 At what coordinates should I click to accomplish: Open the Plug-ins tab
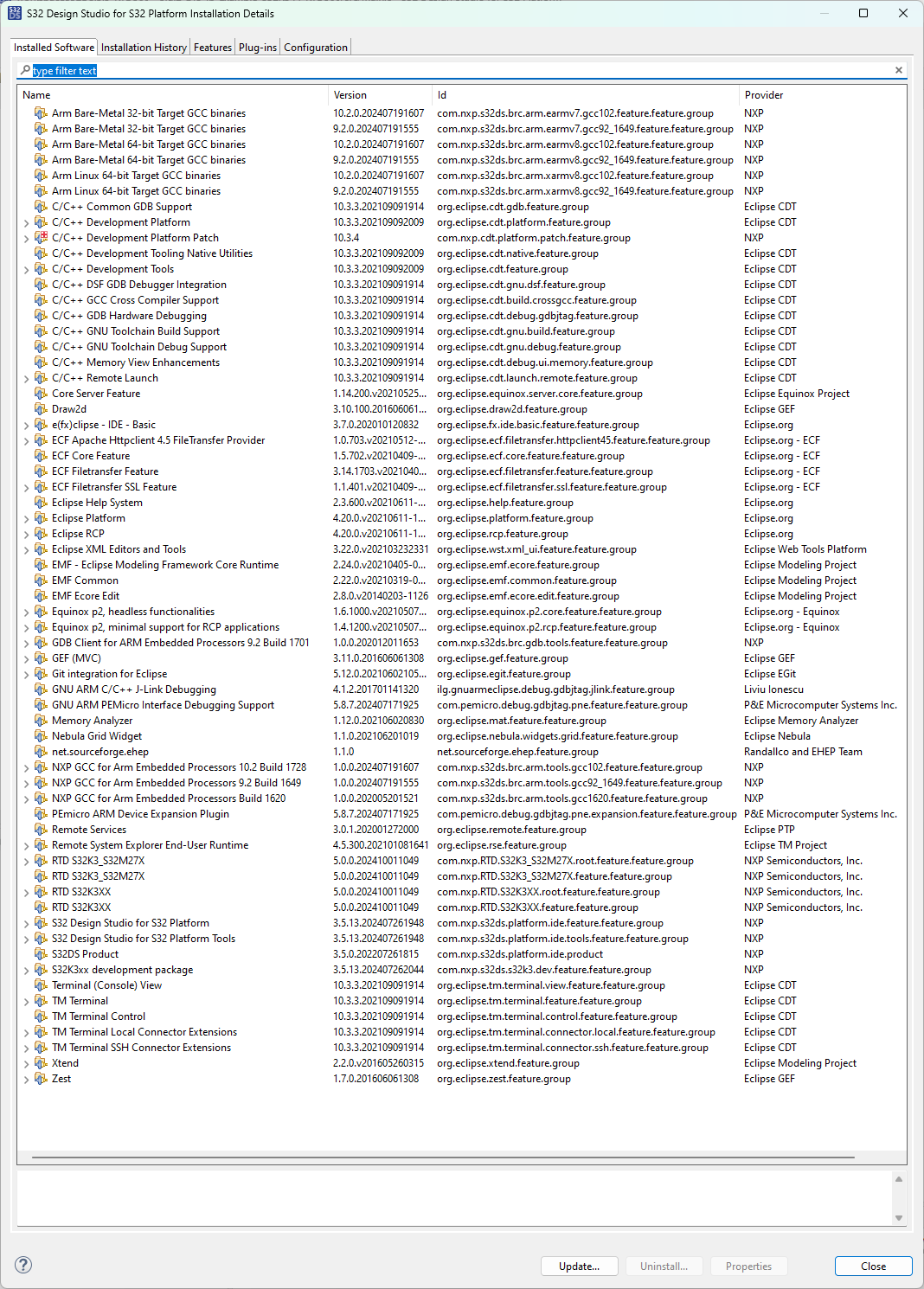click(257, 47)
